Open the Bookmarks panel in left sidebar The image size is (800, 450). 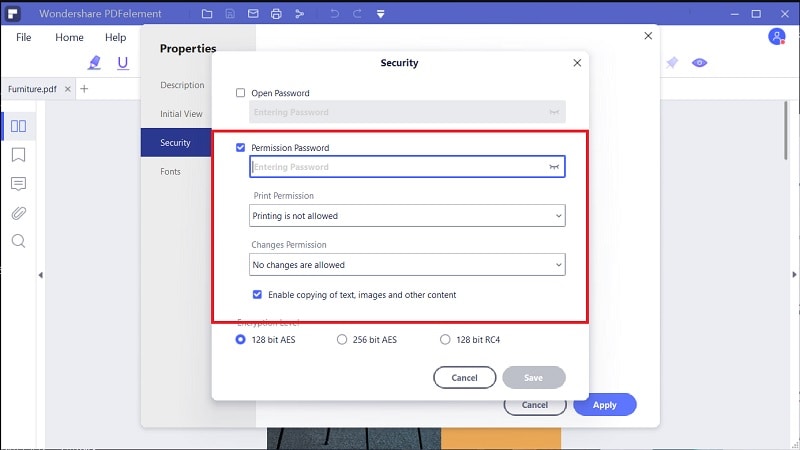coord(18,155)
